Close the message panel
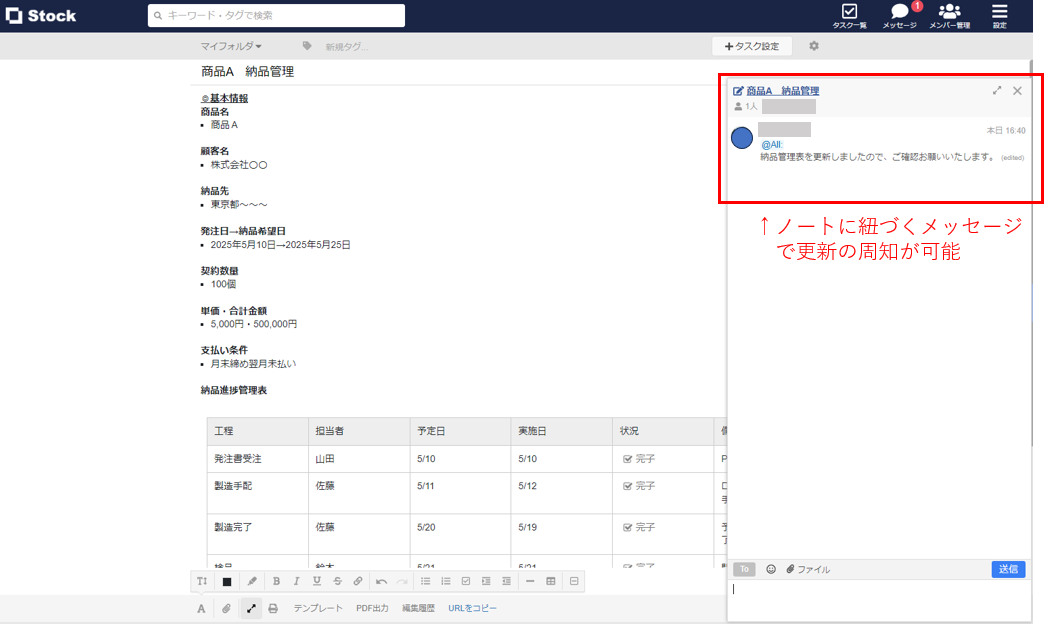Viewport: 1047px width, 624px height. tap(1017, 91)
